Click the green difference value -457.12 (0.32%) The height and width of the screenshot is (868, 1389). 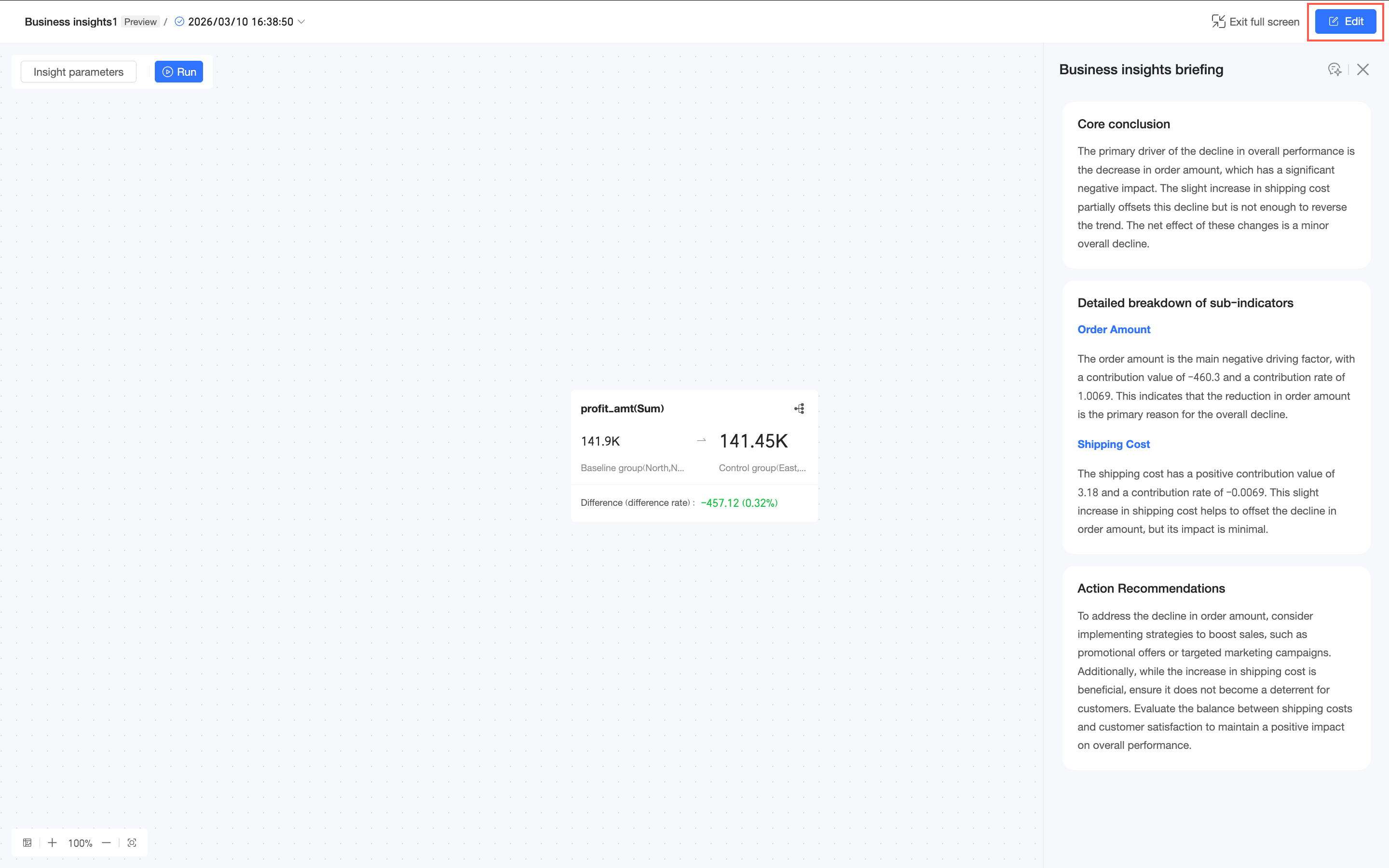(739, 503)
